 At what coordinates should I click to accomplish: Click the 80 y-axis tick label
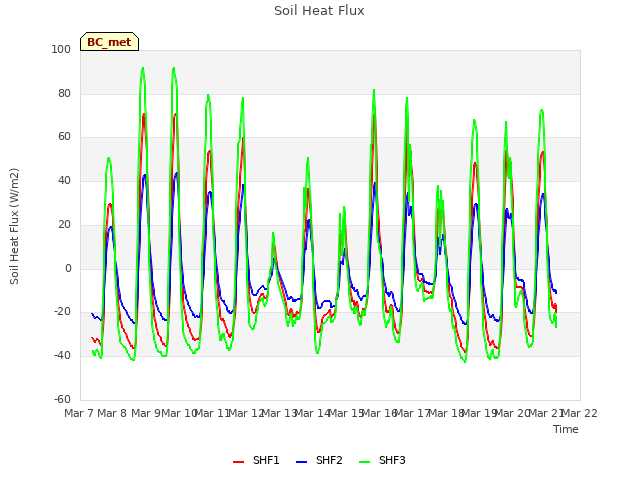64,93
